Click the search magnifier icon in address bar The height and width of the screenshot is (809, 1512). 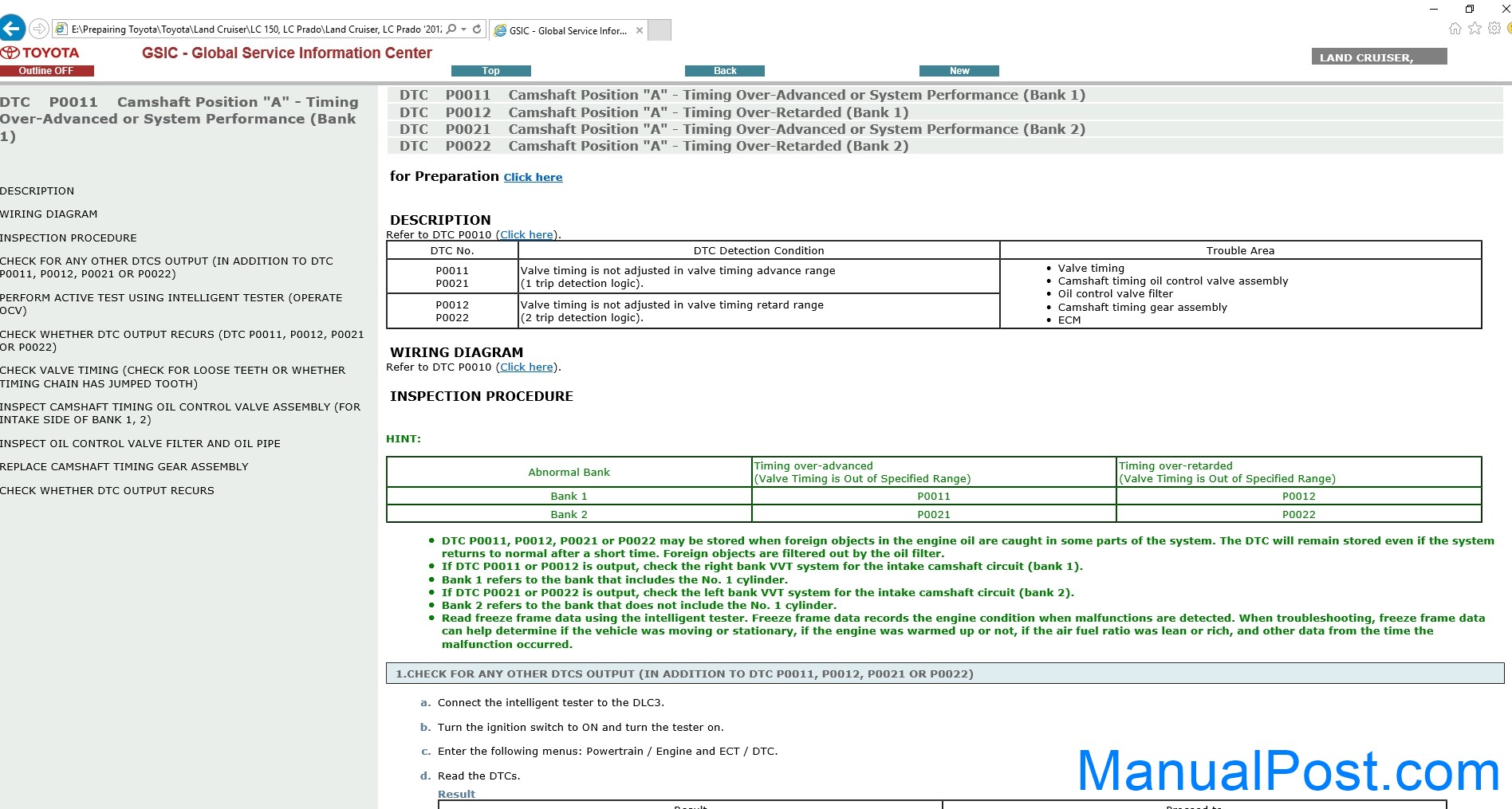pyautogui.click(x=451, y=29)
